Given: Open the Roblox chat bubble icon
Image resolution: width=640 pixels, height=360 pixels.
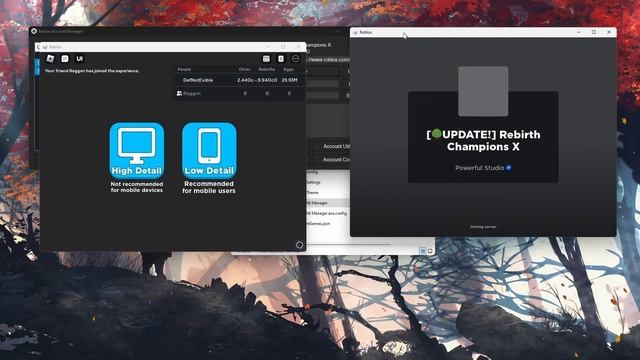Looking at the screenshot, I should click(65, 59).
